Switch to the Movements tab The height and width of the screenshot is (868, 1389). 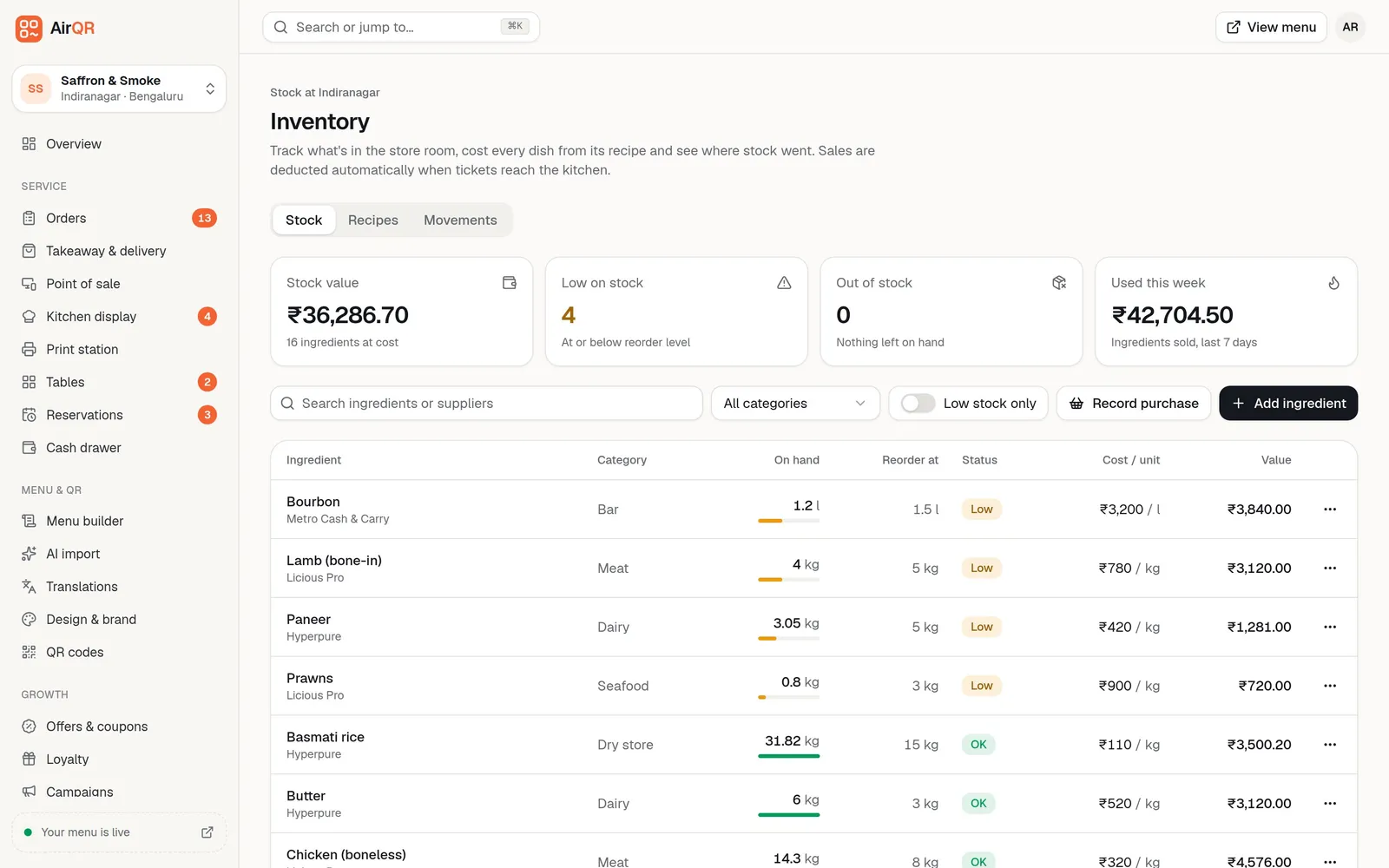point(460,220)
